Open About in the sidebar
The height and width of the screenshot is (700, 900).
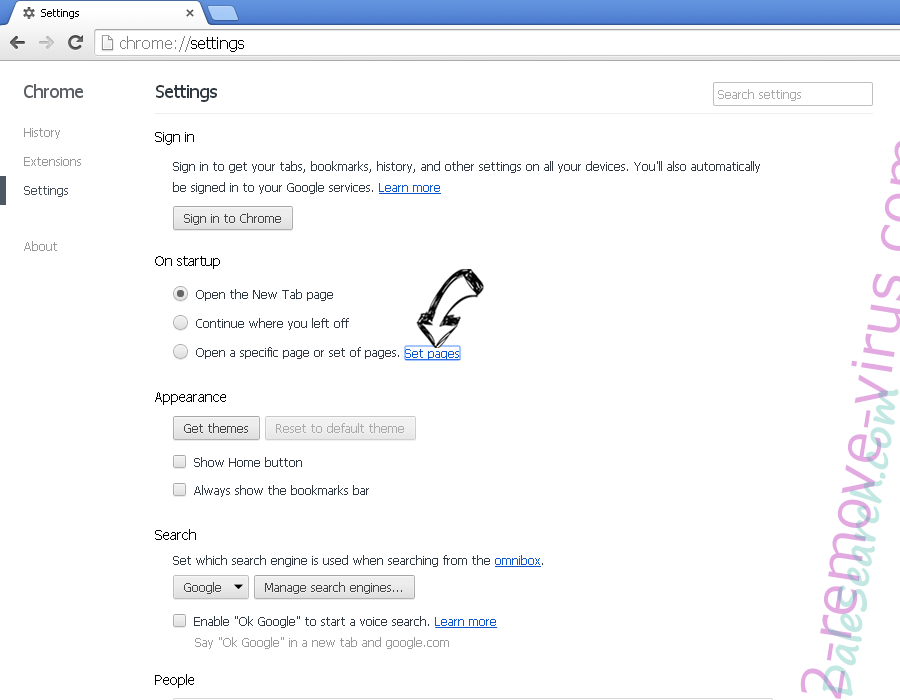(x=40, y=247)
